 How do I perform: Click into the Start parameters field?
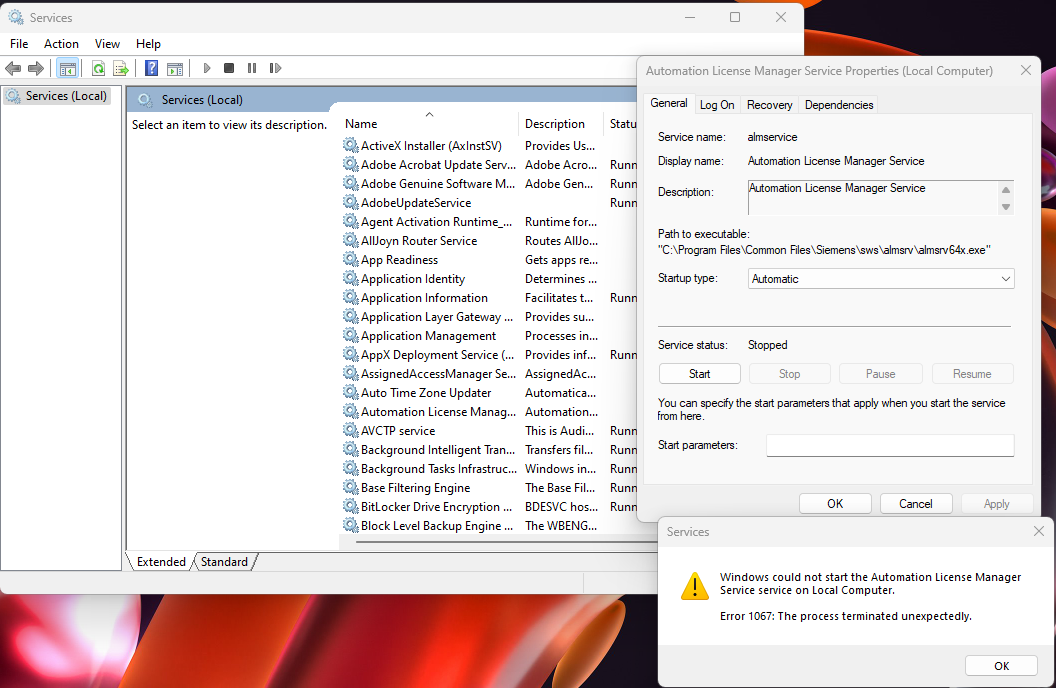pyautogui.click(x=890, y=445)
